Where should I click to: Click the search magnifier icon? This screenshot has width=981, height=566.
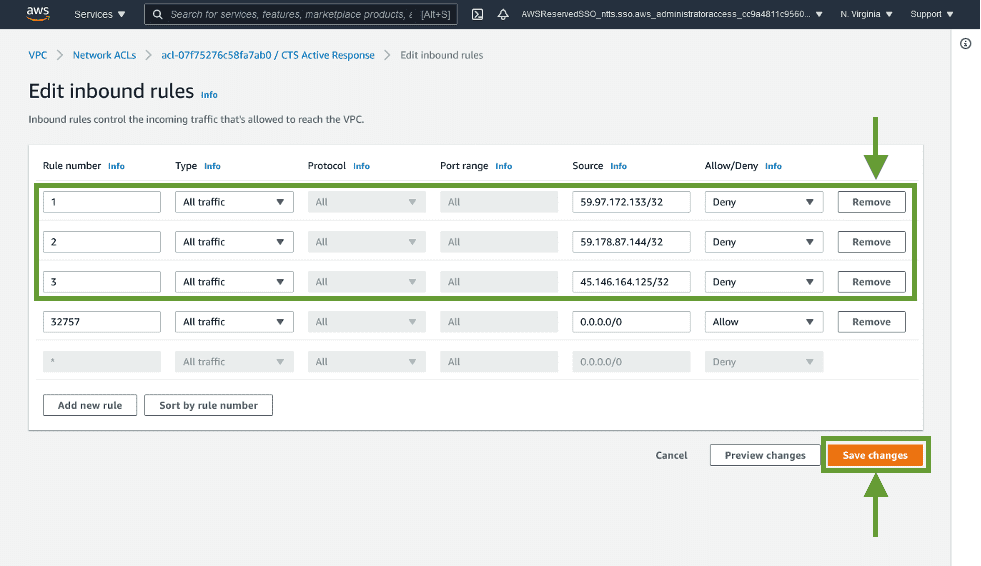(158, 14)
